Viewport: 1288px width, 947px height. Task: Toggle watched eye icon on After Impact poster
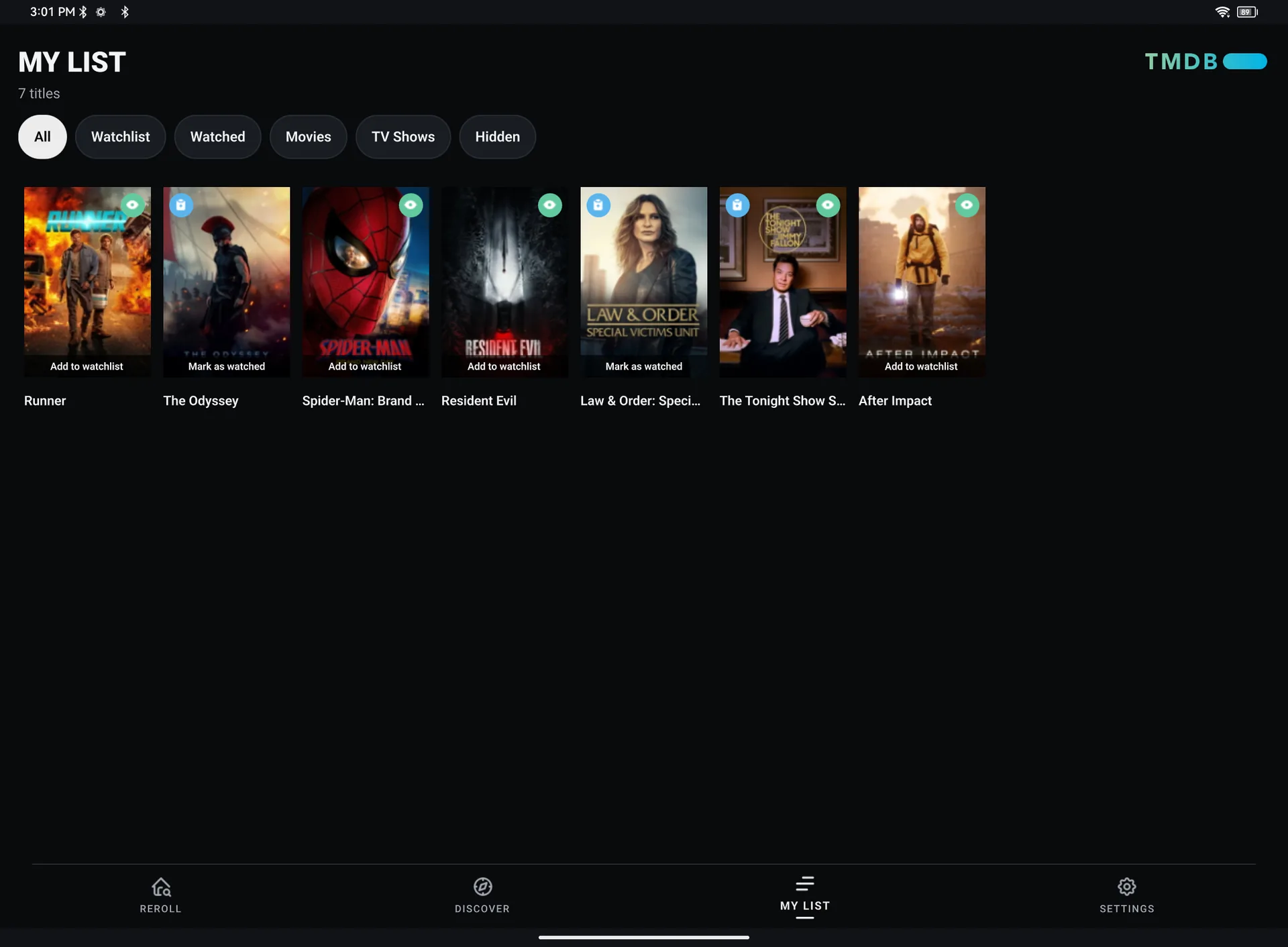(x=967, y=205)
